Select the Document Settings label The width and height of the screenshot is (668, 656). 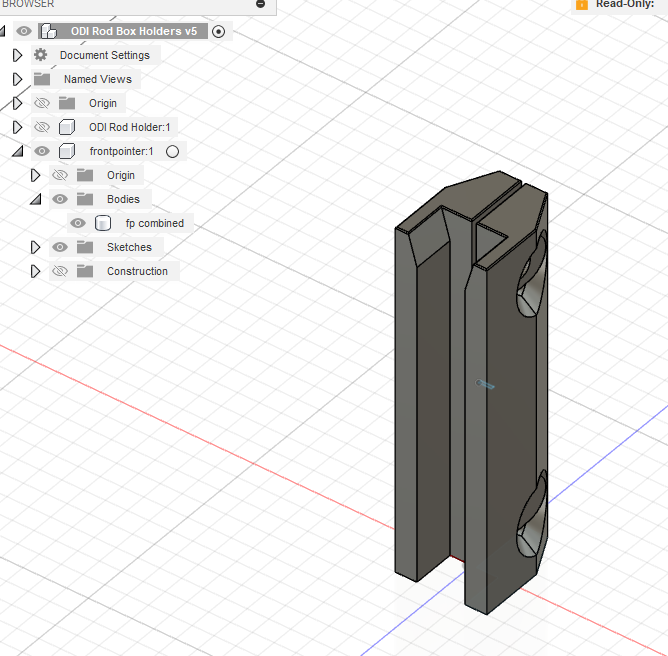(x=105, y=55)
